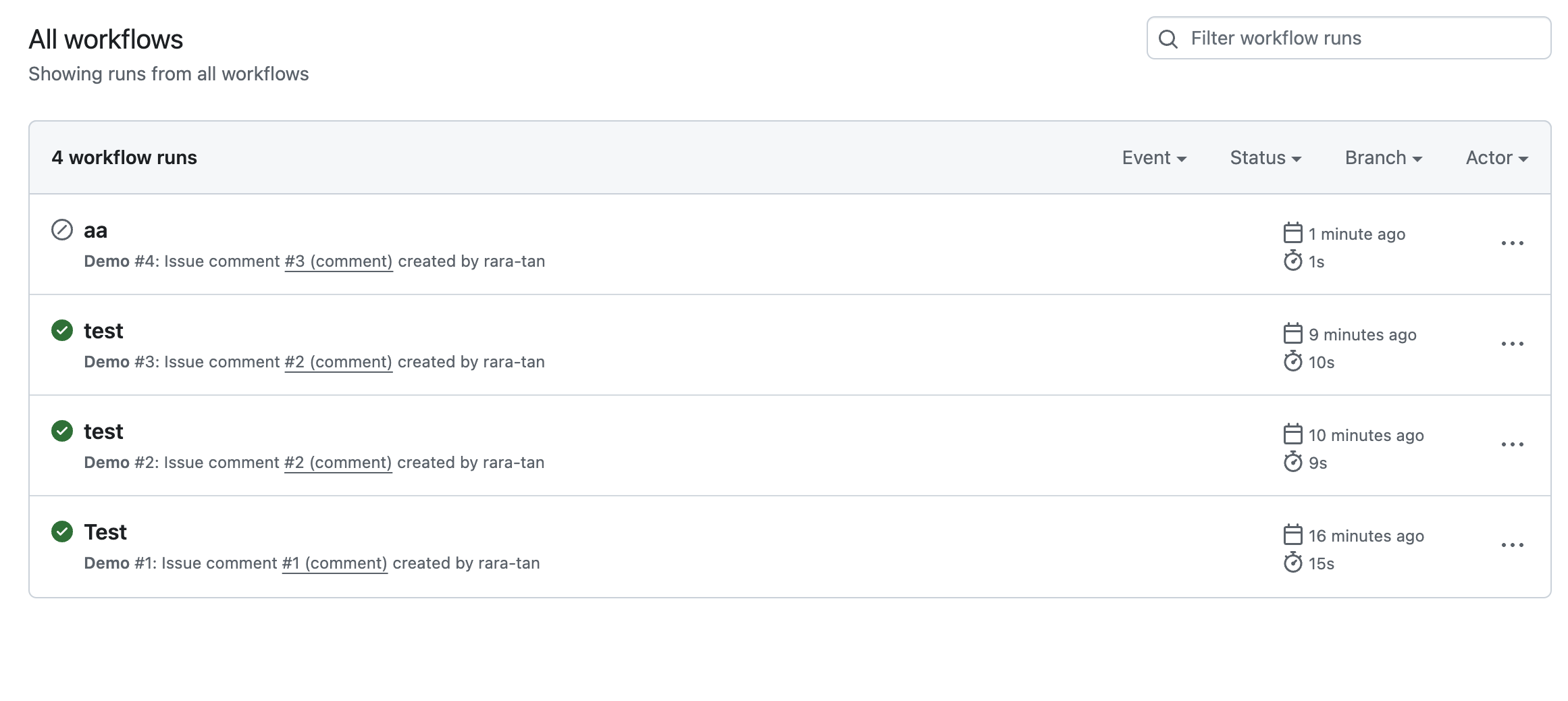Viewport: 1568px width, 701px height.
Task: Open the three-dot menu for Demo #1 run
Action: pyautogui.click(x=1512, y=545)
